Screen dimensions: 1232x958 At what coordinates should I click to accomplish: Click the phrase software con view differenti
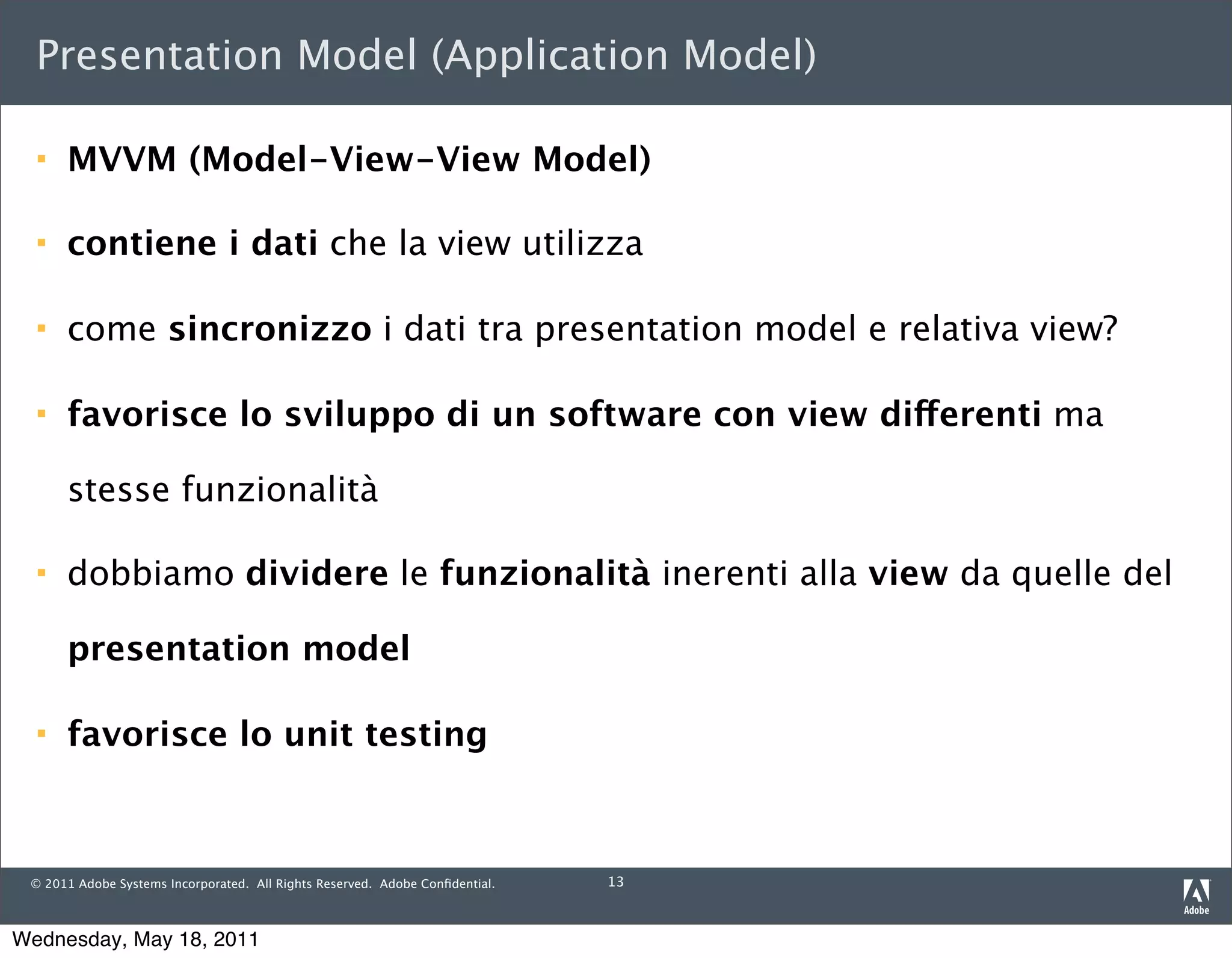click(794, 414)
